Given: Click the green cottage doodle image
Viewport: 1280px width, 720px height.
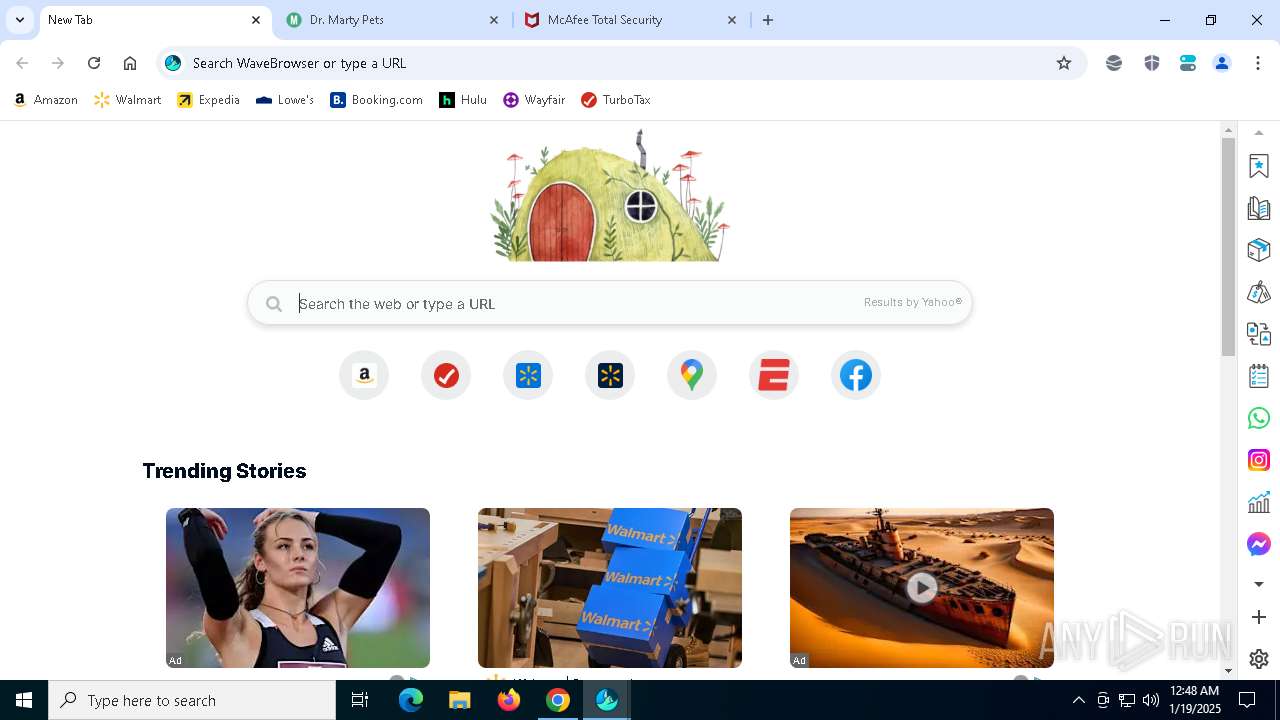Looking at the screenshot, I should click(610, 196).
